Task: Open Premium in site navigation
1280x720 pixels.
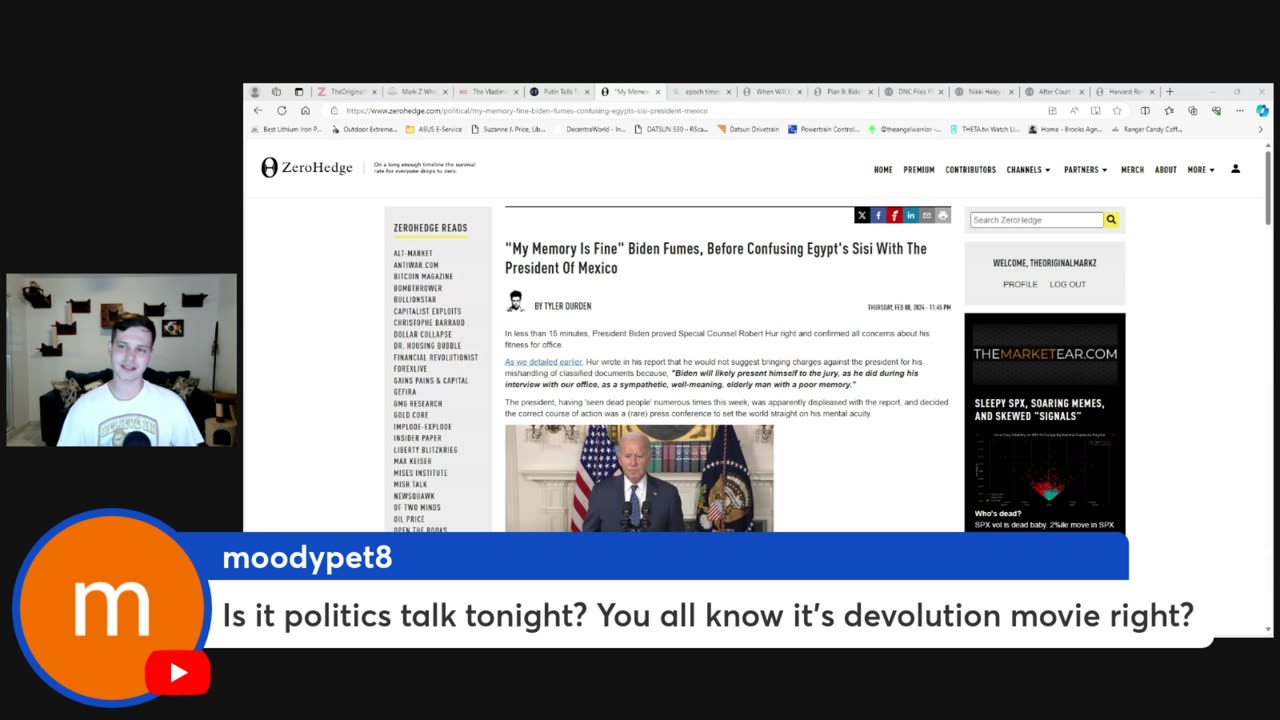Action: [919, 170]
